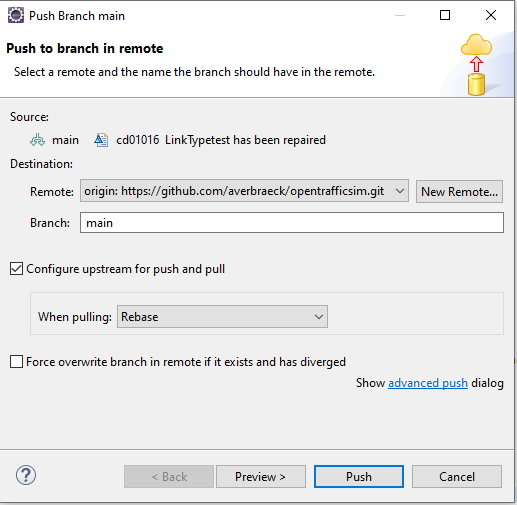Click into the Branch text field
The width and height of the screenshot is (517, 505).
point(292,223)
